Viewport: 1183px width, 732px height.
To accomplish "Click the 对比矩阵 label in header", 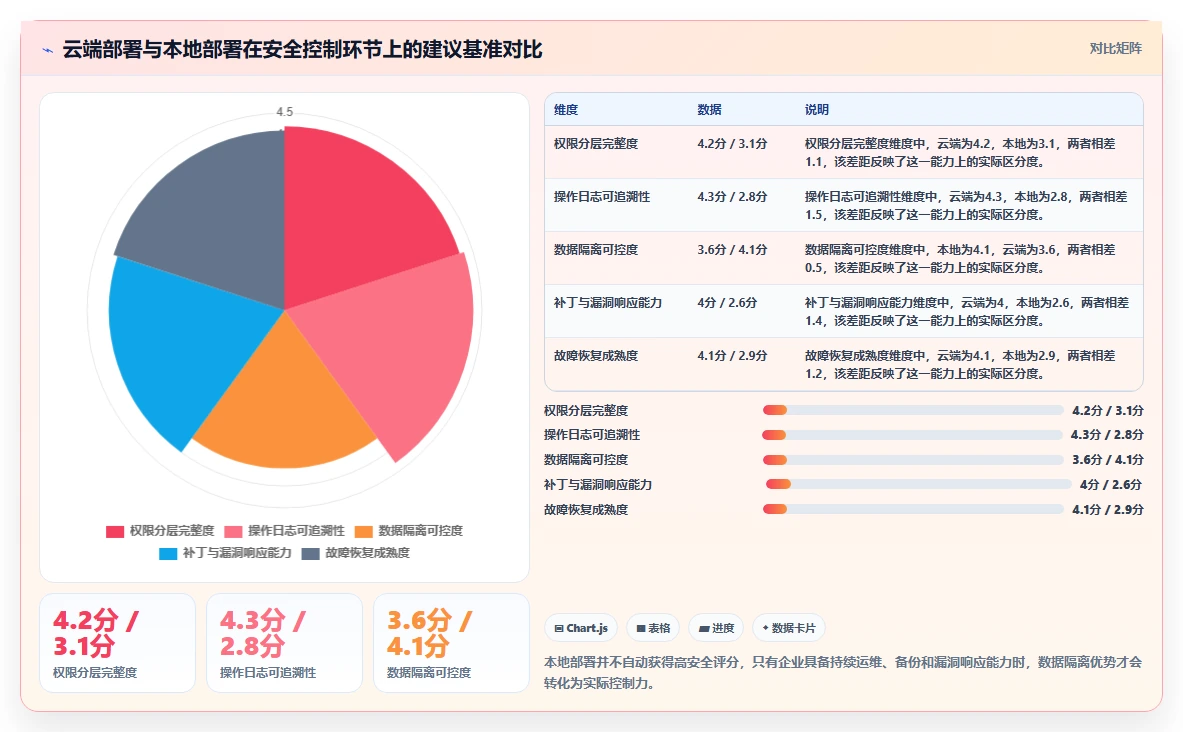I will tap(1115, 48).
